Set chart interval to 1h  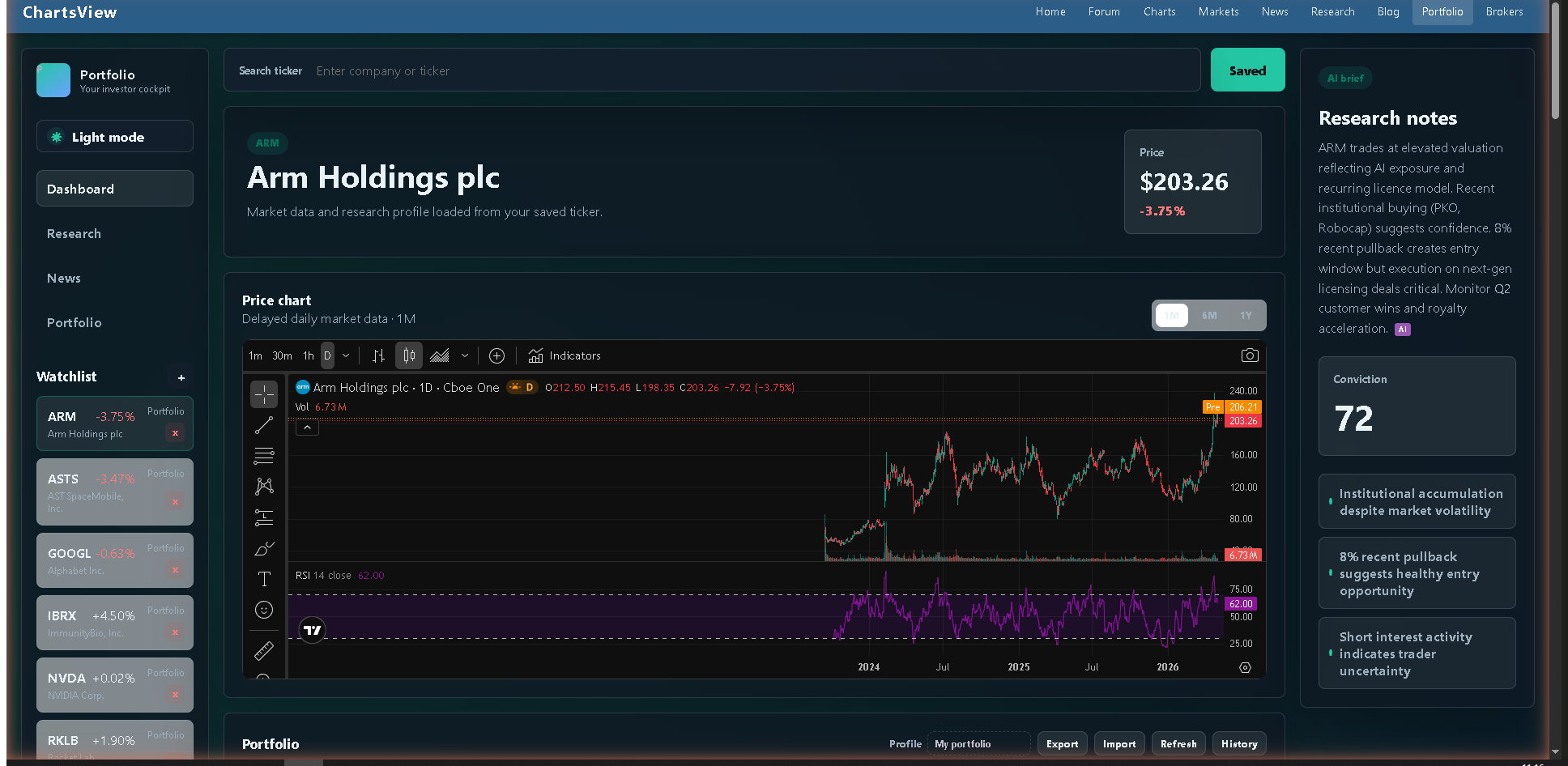309,355
